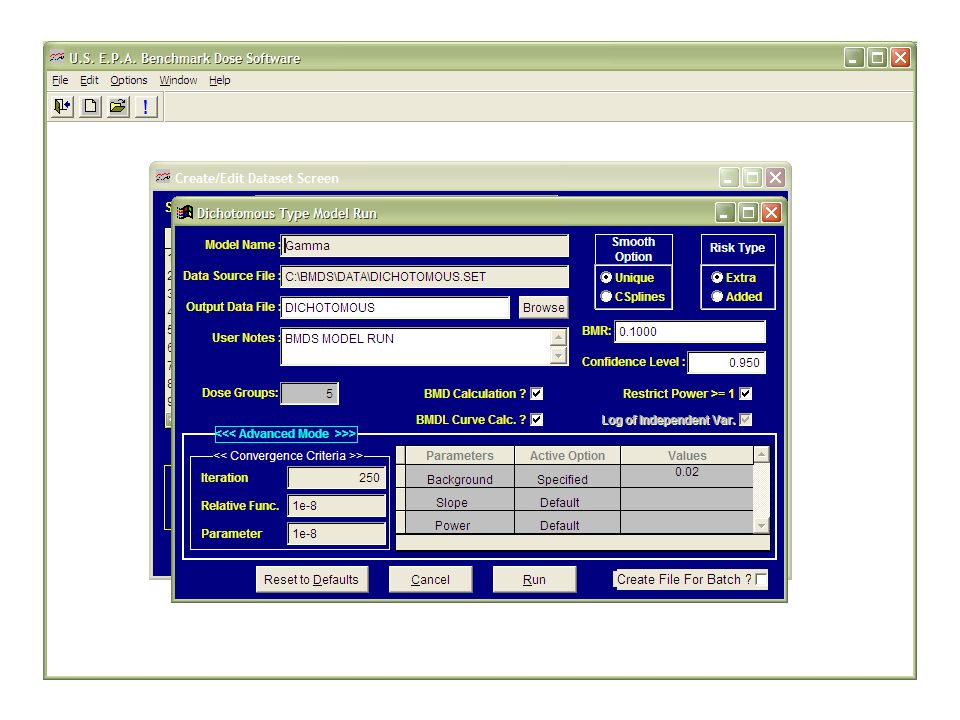Screen dimensions: 960x720
Task: Minimize the Dichotomous Type Model Run dialog
Action: (725, 212)
